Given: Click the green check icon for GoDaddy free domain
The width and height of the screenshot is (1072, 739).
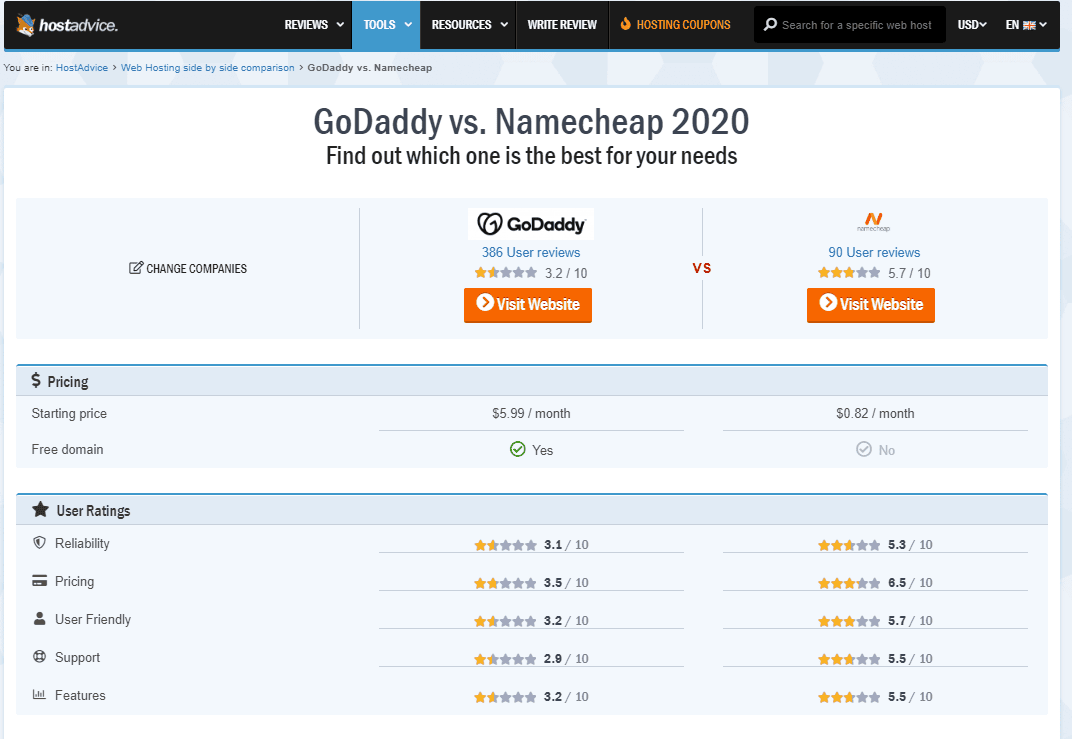Looking at the screenshot, I should click(518, 449).
